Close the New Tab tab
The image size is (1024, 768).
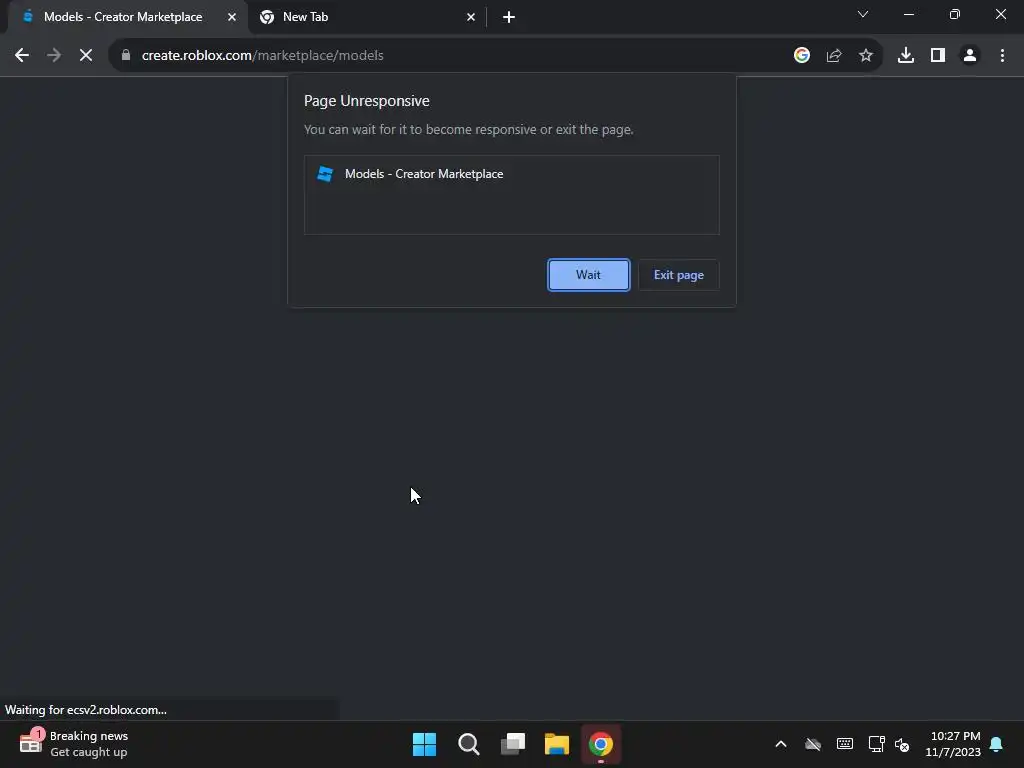click(x=471, y=17)
